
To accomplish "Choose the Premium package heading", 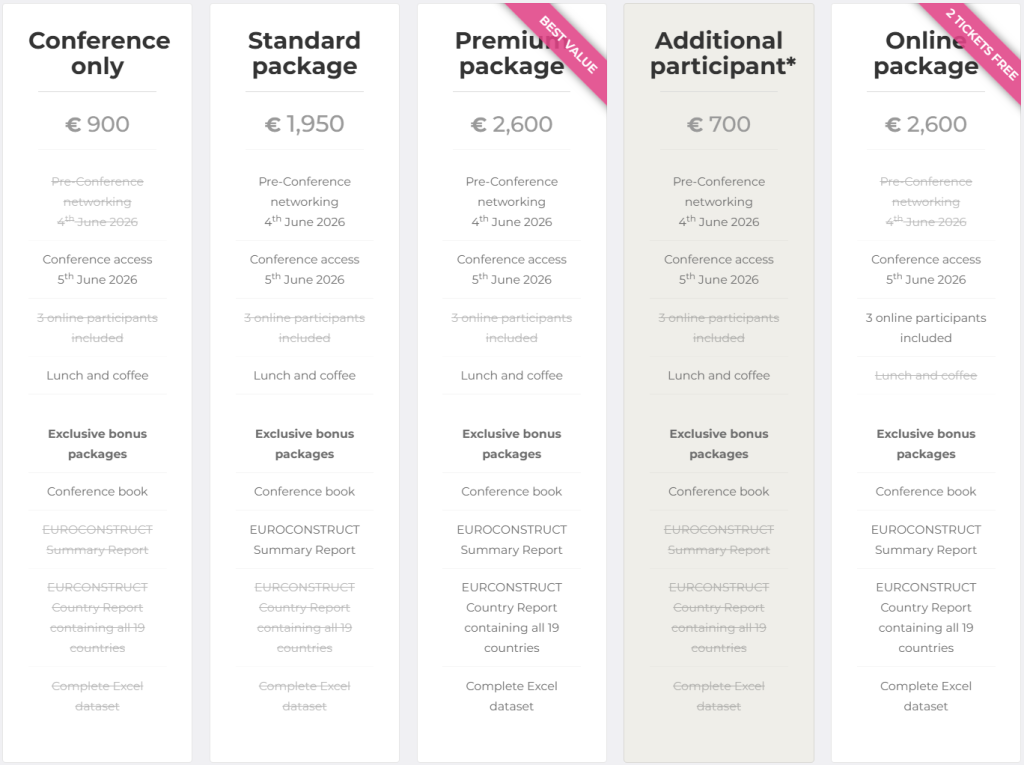I will coord(511,54).
